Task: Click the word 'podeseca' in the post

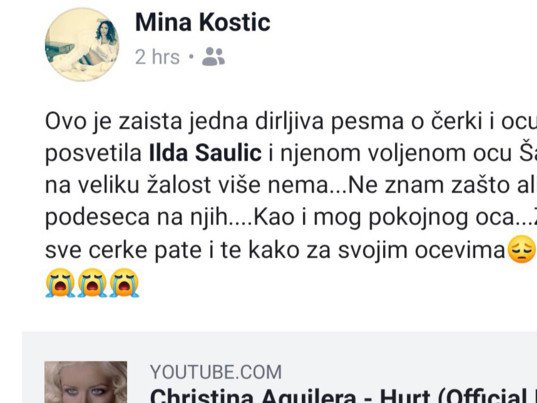Action: coord(97,218)
